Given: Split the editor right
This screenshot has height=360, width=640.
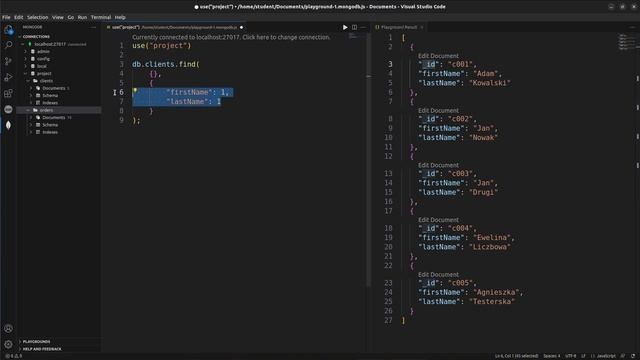Looking at the screenshot, I should click(354, 27).
